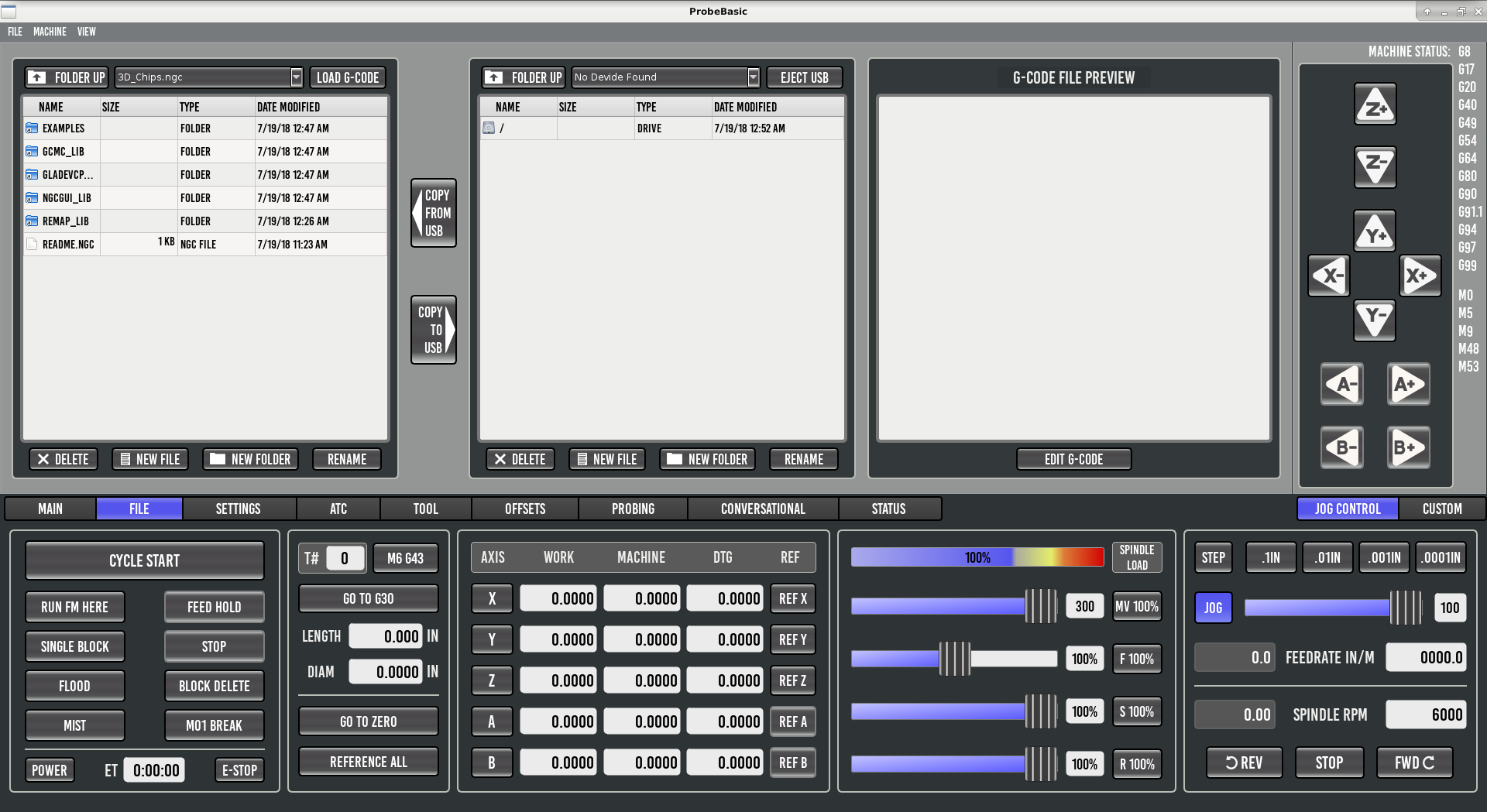Toggle the E-STOP button

(239, 770)
